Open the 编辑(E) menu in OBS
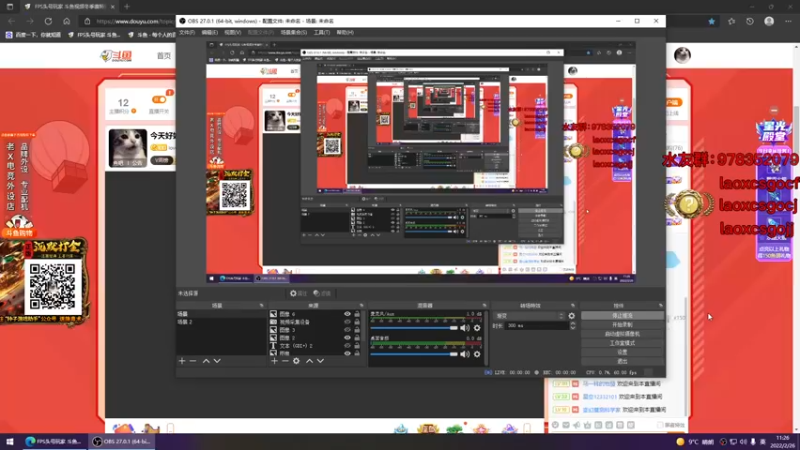The image size is (800, 450). click(210, 33)
